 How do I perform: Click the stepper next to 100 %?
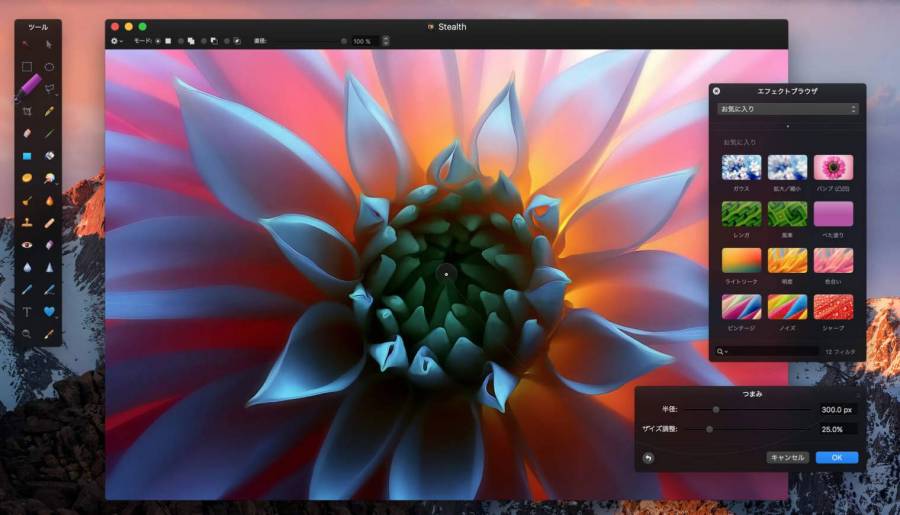pyautogui.click(x=386, y=41)
